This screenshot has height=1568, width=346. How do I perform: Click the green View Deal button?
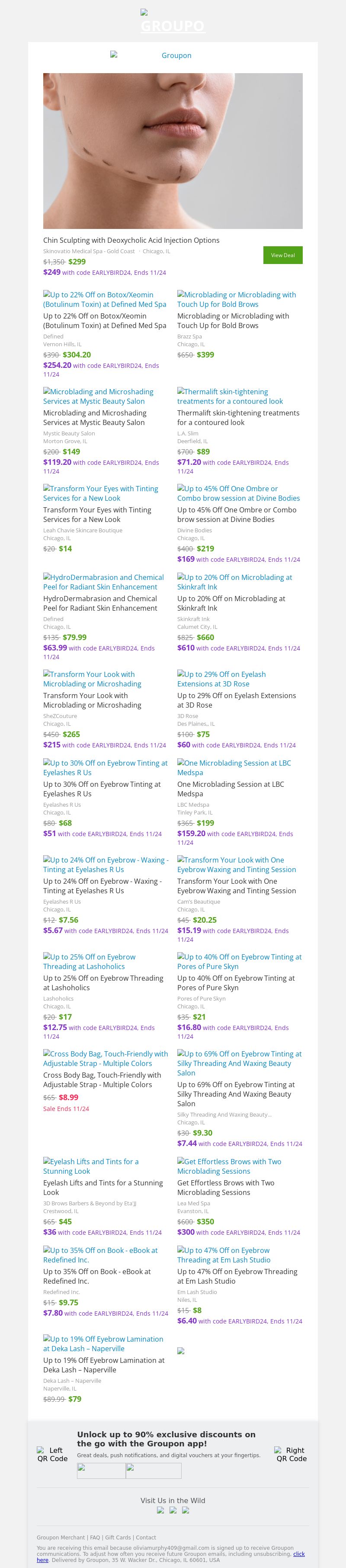(282, 255)
